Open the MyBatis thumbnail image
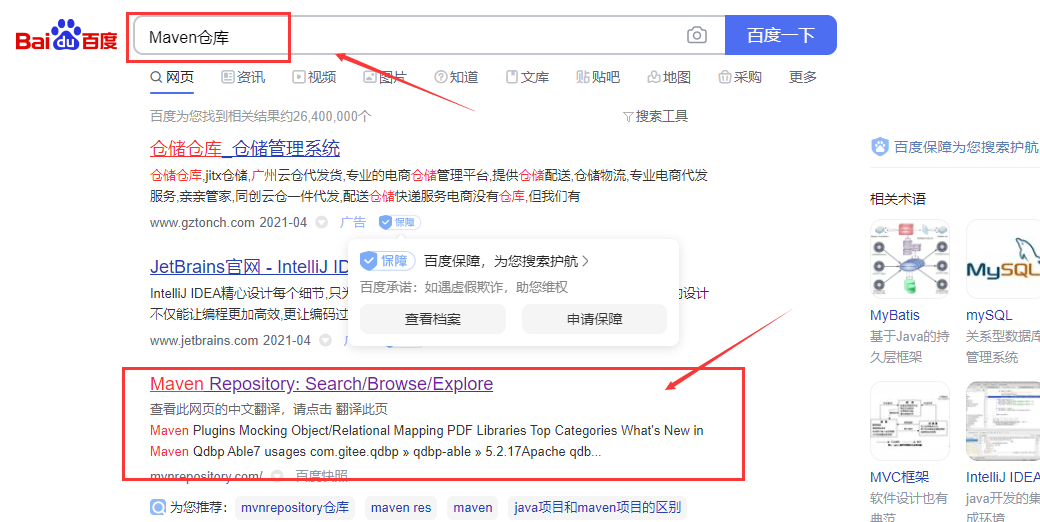This screenshot has height=522, width=1040. coord(910,259)
